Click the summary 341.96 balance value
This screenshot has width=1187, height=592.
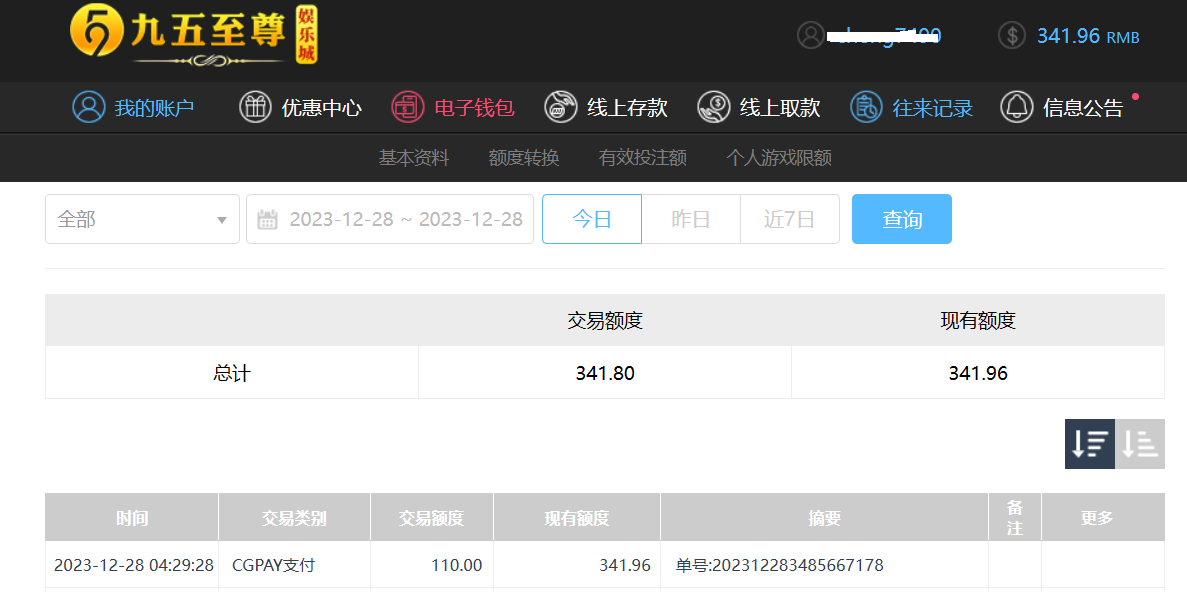point(978,373)
